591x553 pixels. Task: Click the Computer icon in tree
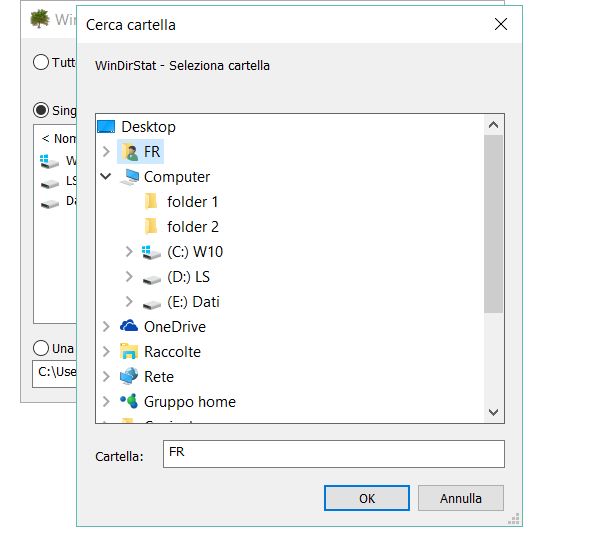click(129, 177)
